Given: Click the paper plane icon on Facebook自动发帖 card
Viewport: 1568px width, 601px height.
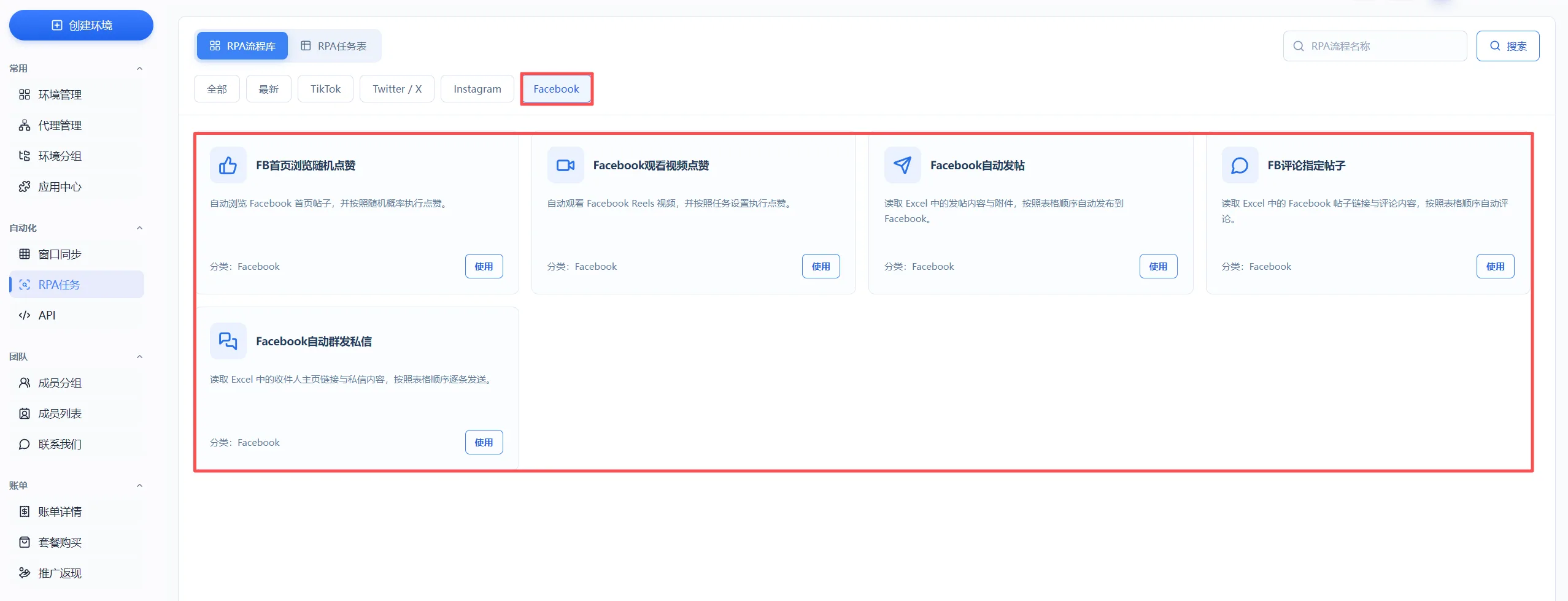Looking at the screenshot, I should click(902, 165).
